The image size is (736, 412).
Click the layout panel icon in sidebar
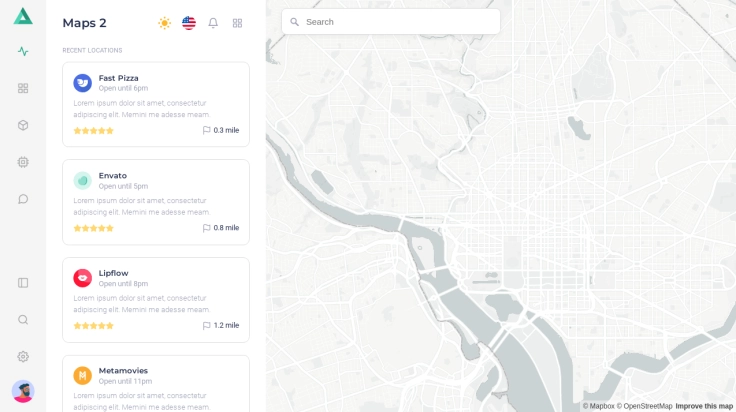click(23, 283)
